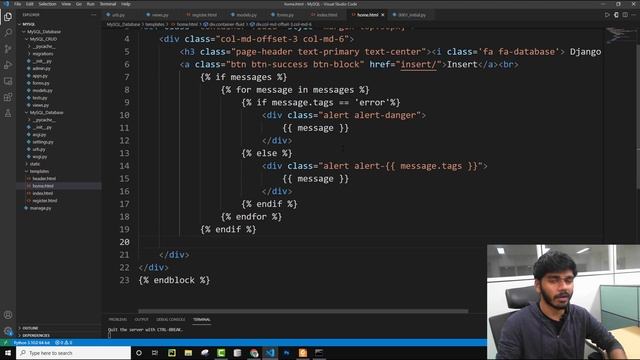640x360 pixels.
Task: Click the VS Code logo in title bar
Action: 6,4
